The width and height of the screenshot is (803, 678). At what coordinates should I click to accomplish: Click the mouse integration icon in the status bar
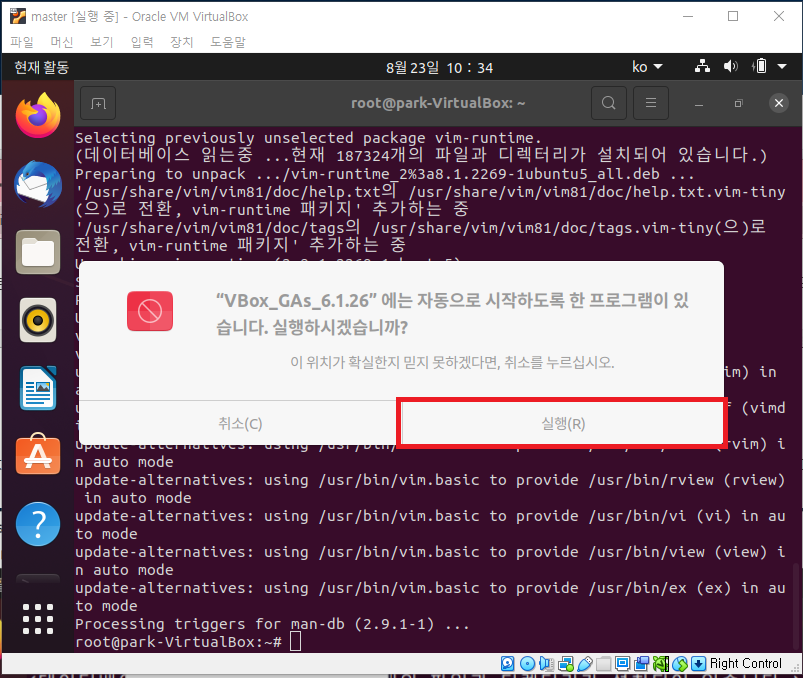point(680,664)
